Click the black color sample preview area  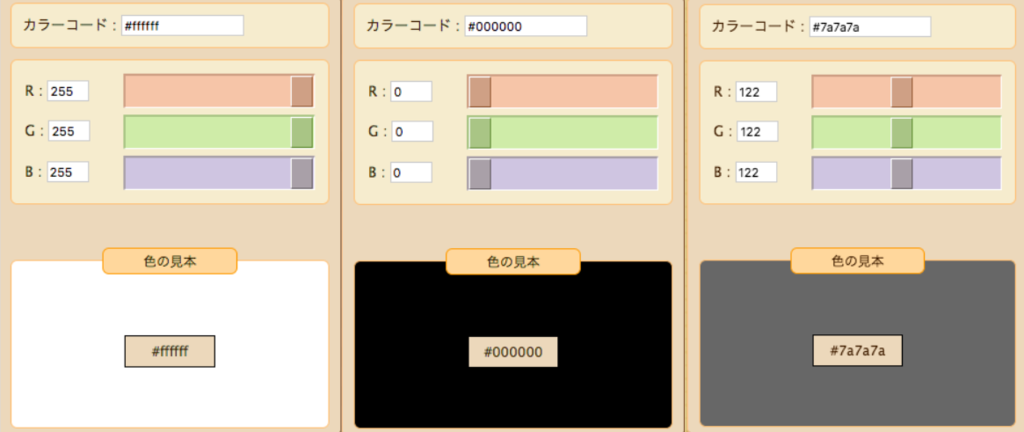(513, 345)
